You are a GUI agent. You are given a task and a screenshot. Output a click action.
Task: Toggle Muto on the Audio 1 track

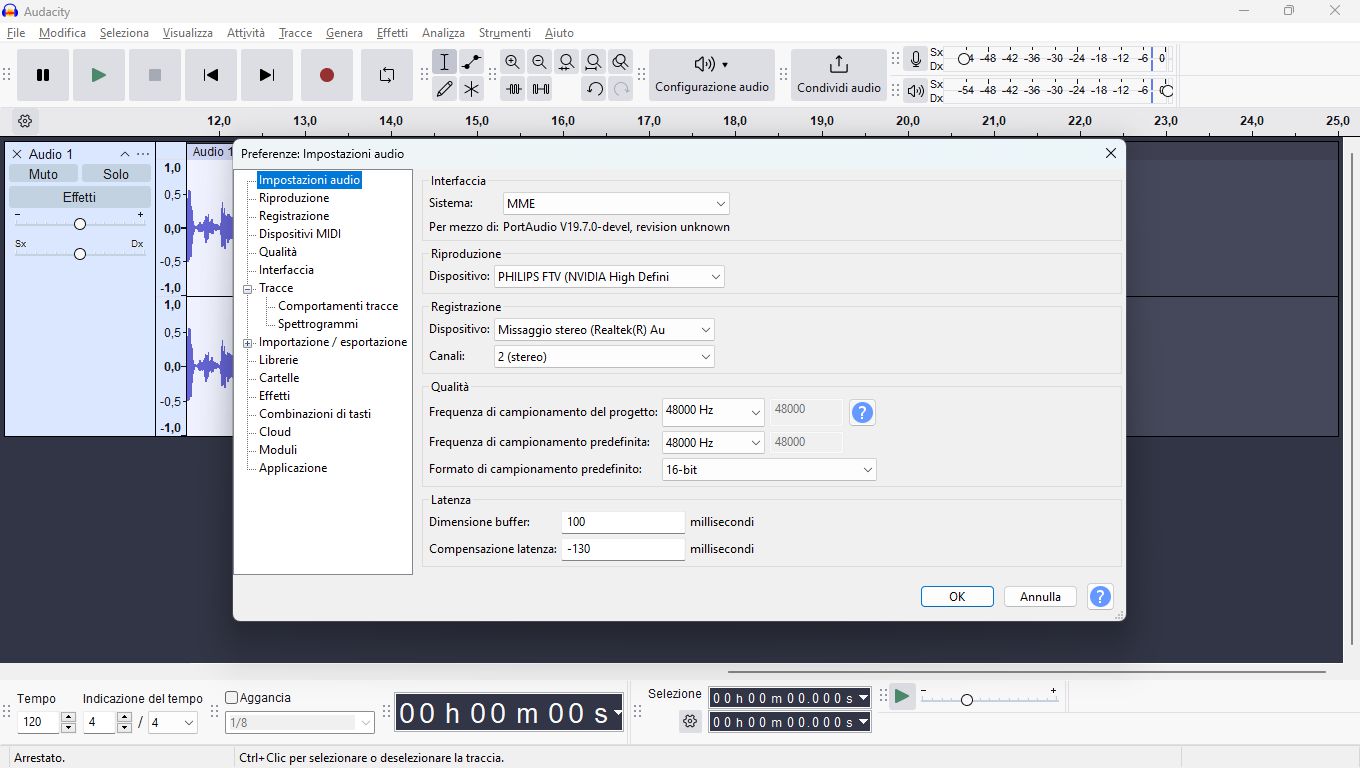pyautogui.click(x=43, y=174)
